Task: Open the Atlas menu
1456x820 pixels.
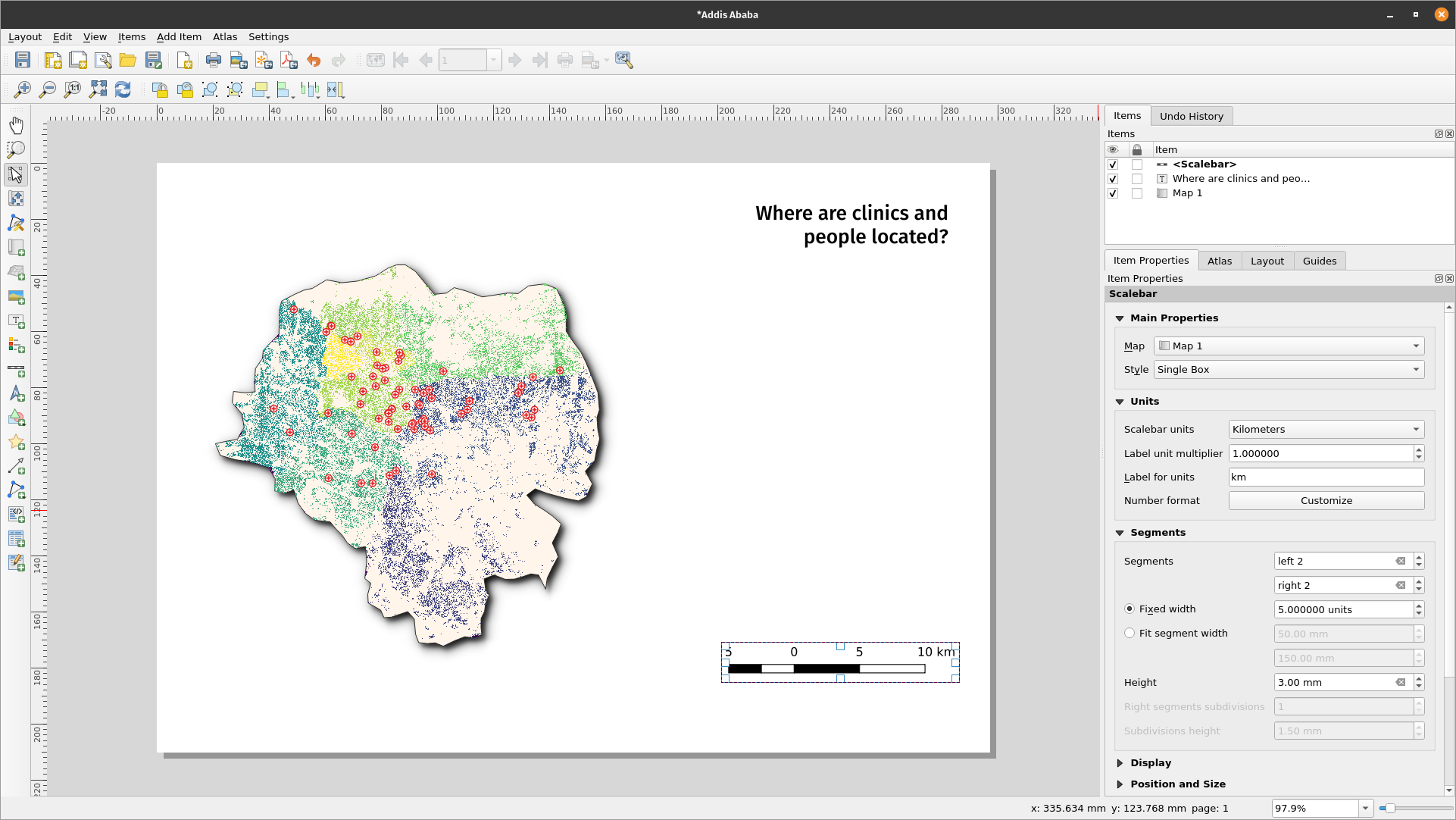Action: [224, 37]
